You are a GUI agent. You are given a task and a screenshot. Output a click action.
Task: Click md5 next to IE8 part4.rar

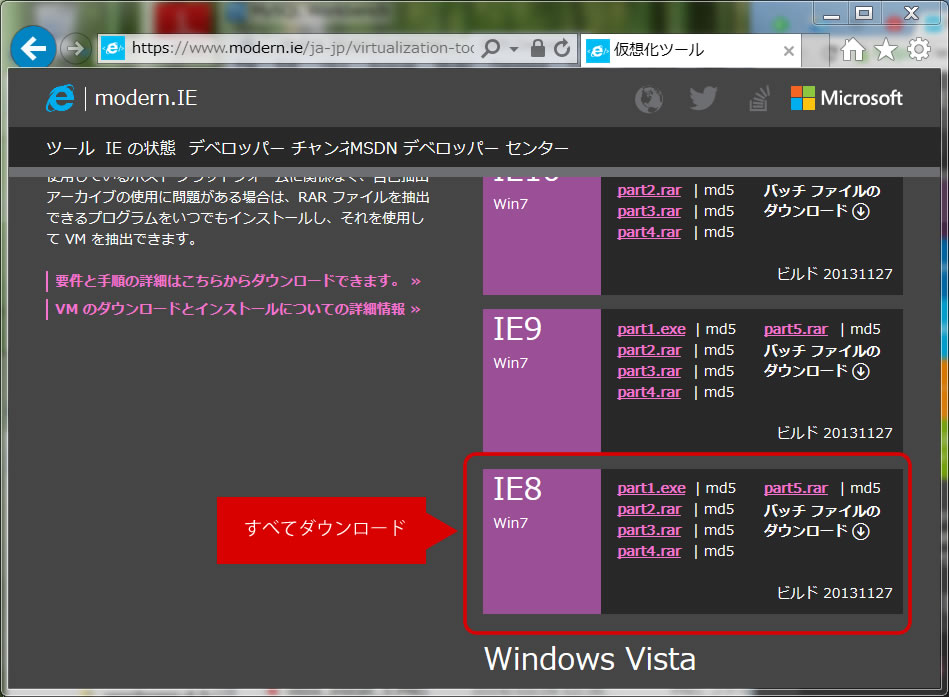(718, 552)
